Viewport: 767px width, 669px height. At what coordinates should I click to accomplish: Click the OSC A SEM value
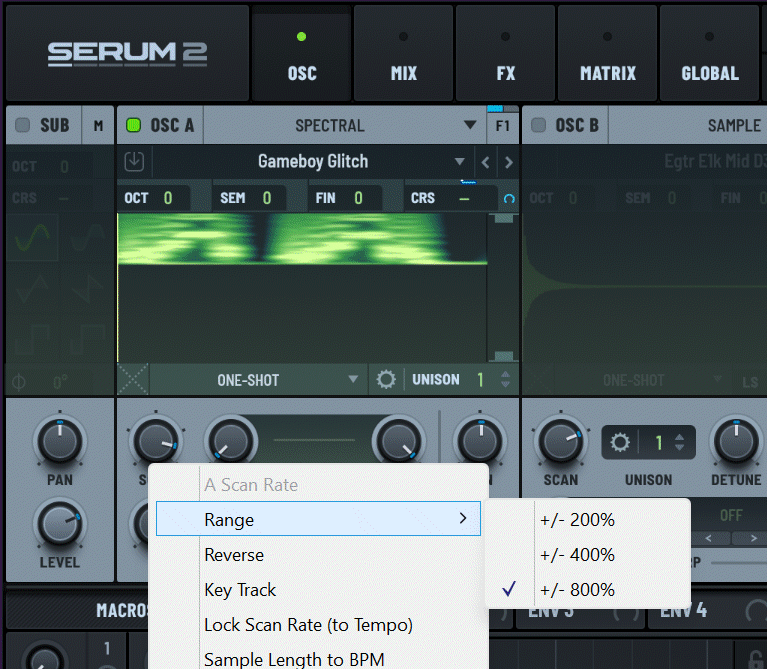click(x=267, y=198)
